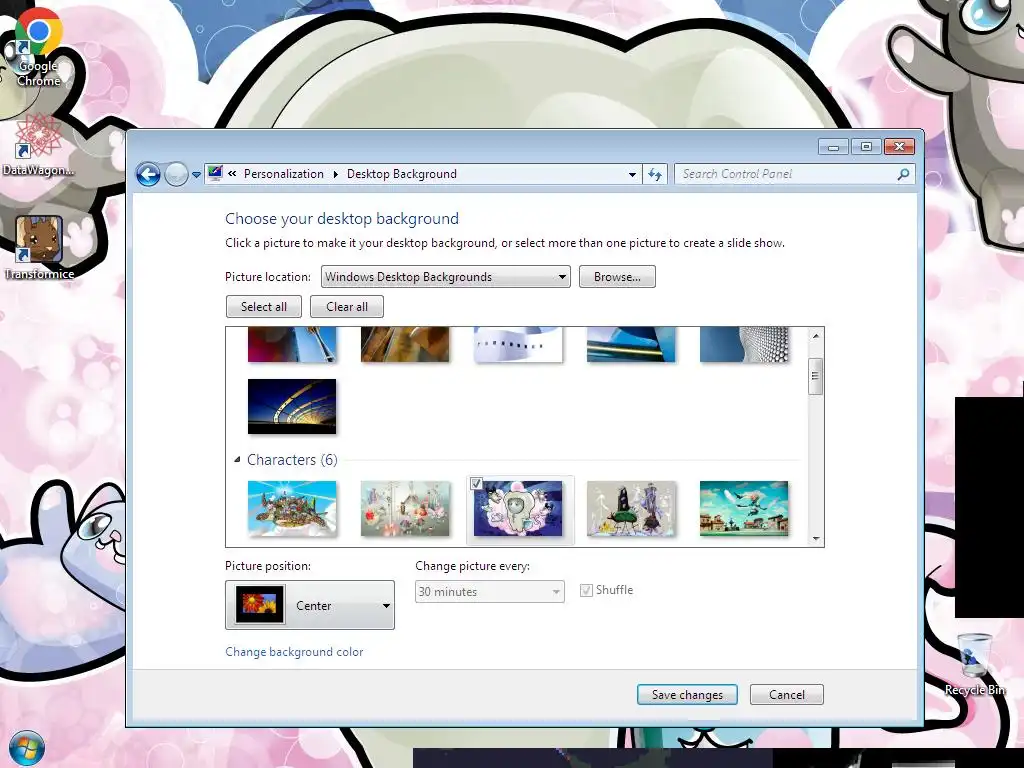This screenshot has height=768, width=1024.
Task: Open the Picture position Center dropdown
Action: tap(310, 605)
